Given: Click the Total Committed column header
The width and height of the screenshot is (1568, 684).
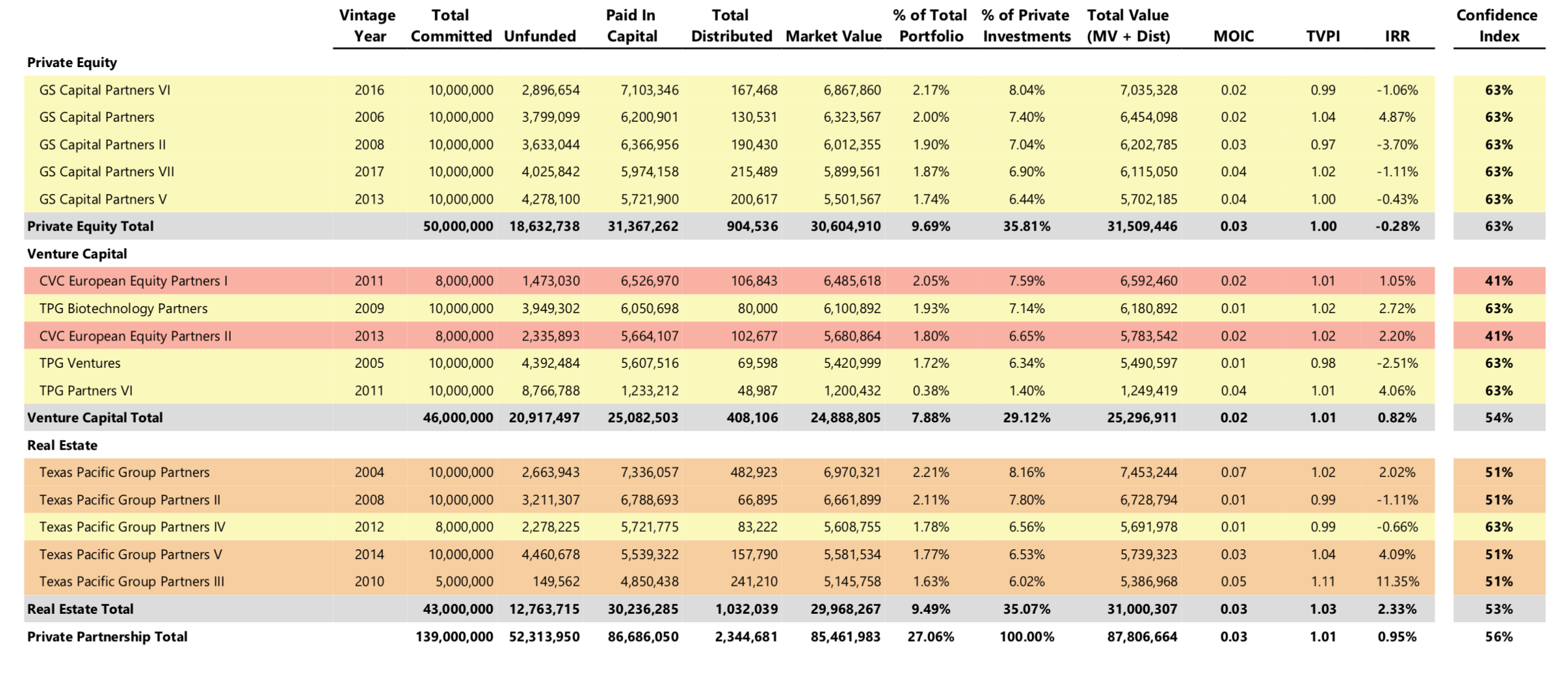Looking at the screenshot, I should (450, 25).
